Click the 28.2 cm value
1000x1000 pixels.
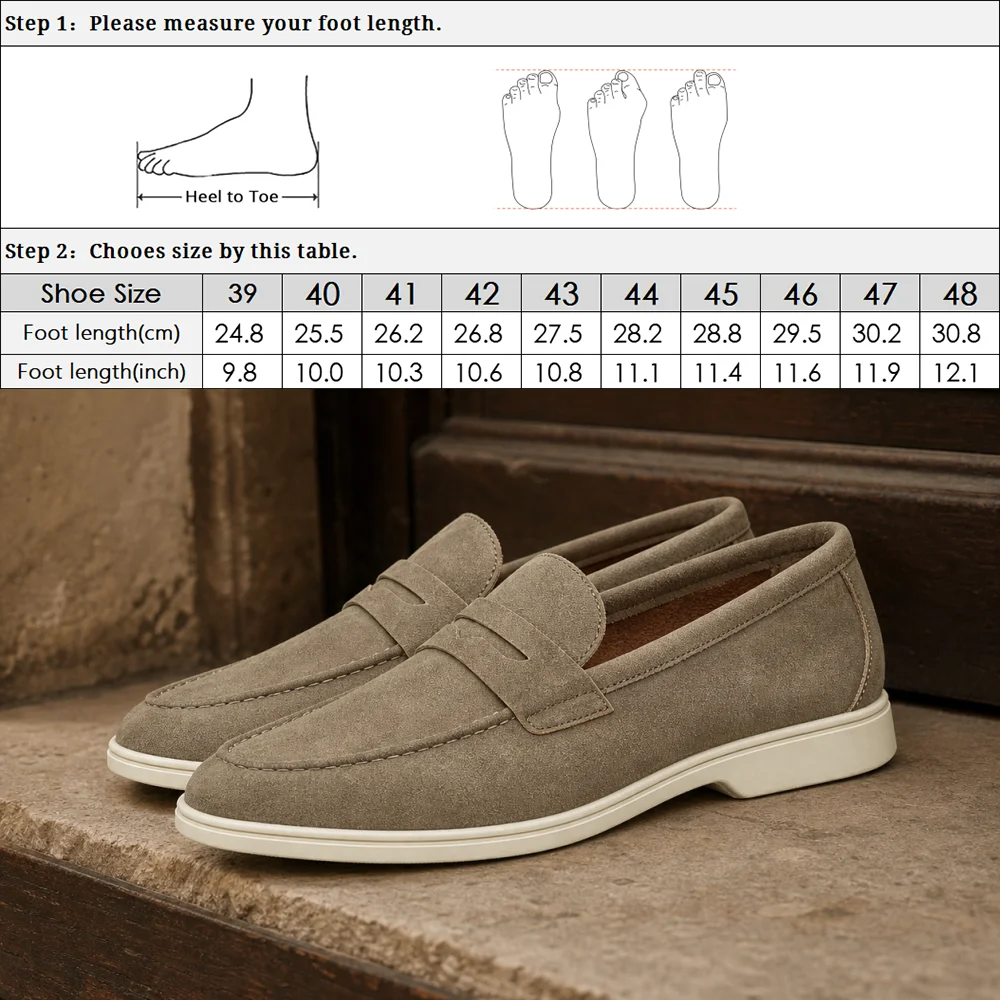pyautogui.click(x=638, y=334)
